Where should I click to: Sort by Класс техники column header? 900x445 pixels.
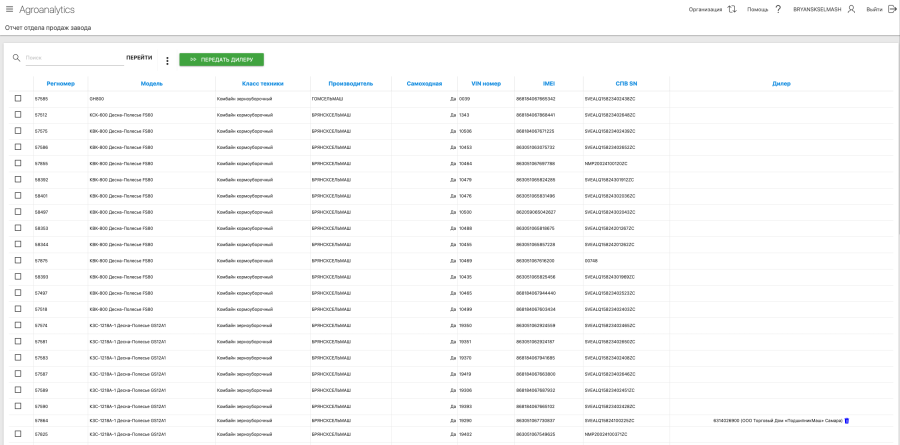pyautogui.click(x=262, y=84)
